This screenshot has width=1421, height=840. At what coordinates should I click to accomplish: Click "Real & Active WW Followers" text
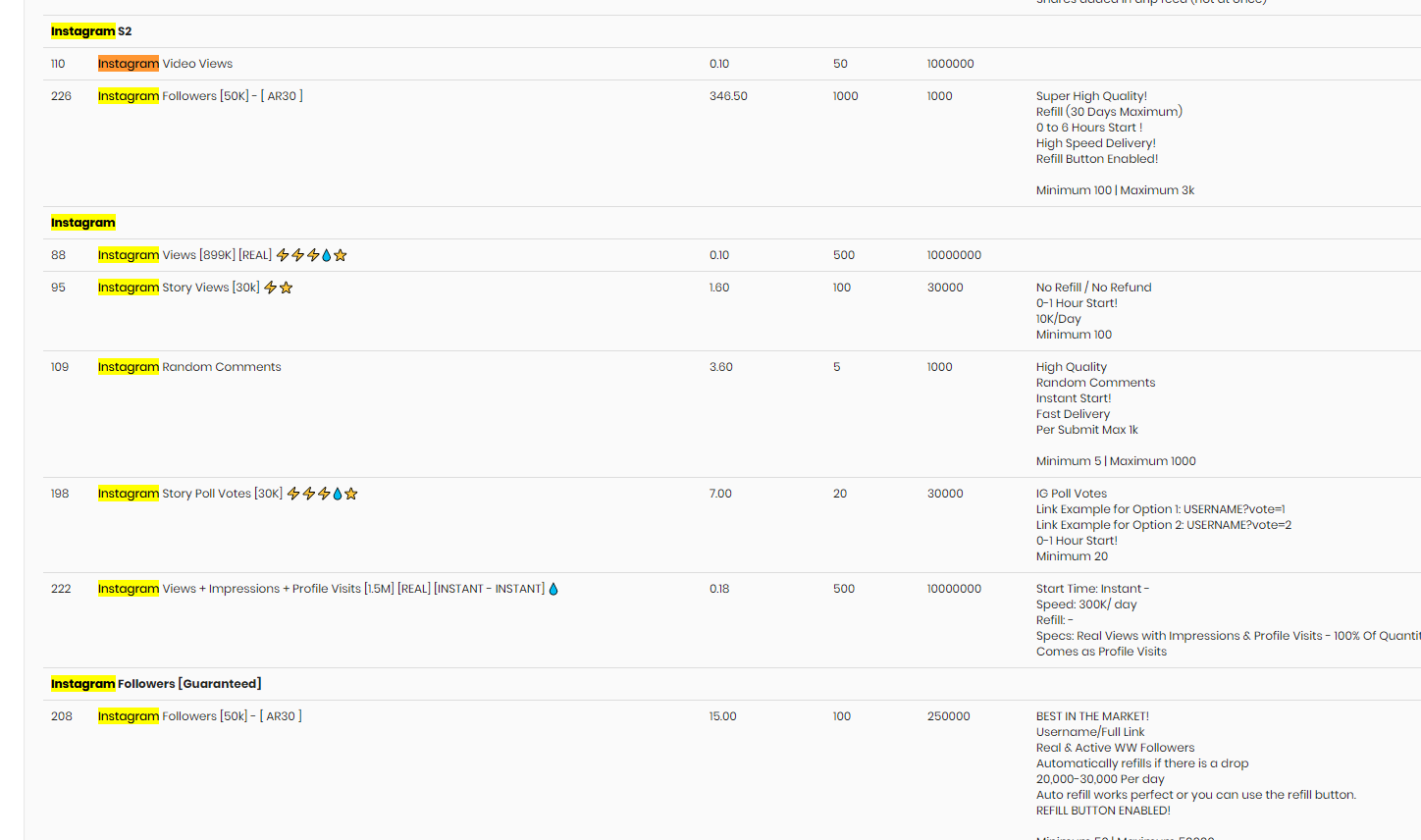(1116, 748)
